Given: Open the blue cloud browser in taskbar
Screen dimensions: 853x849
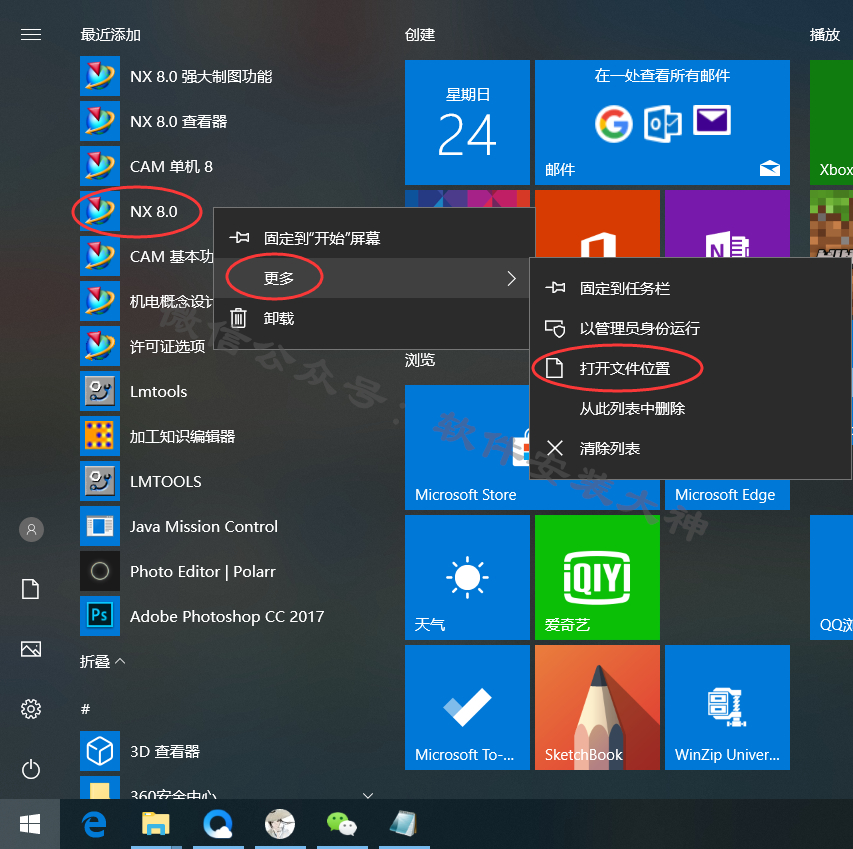Looking at the screenshot, I should pyautogui.click(x=218, y=824).
